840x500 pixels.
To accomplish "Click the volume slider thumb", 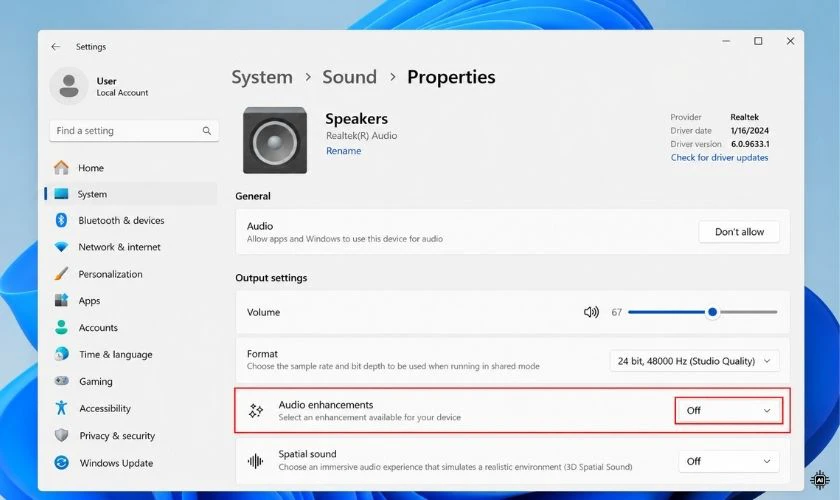I will click(712, 312).
